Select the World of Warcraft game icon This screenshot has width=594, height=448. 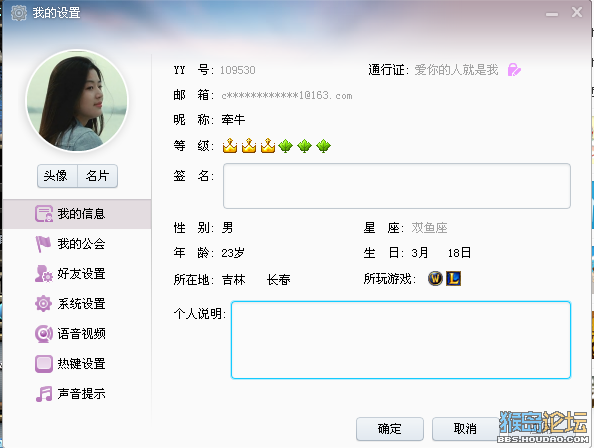435,279
